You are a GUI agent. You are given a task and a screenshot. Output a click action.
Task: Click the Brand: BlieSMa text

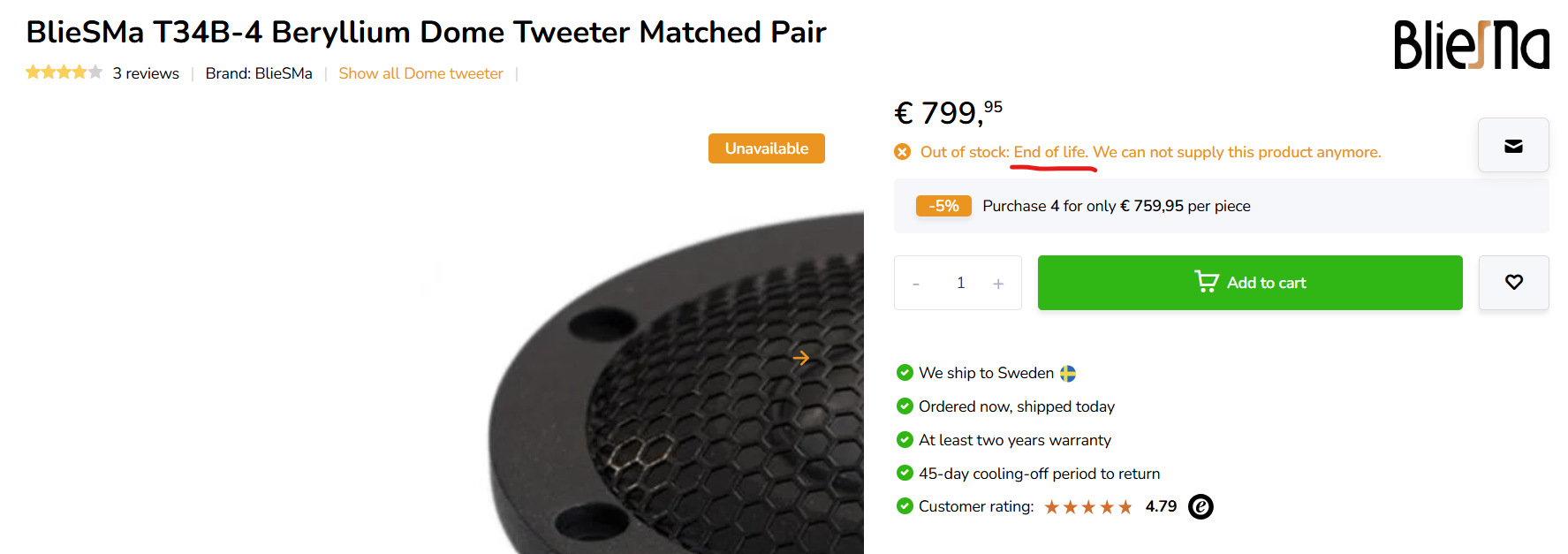pos(259,73)
